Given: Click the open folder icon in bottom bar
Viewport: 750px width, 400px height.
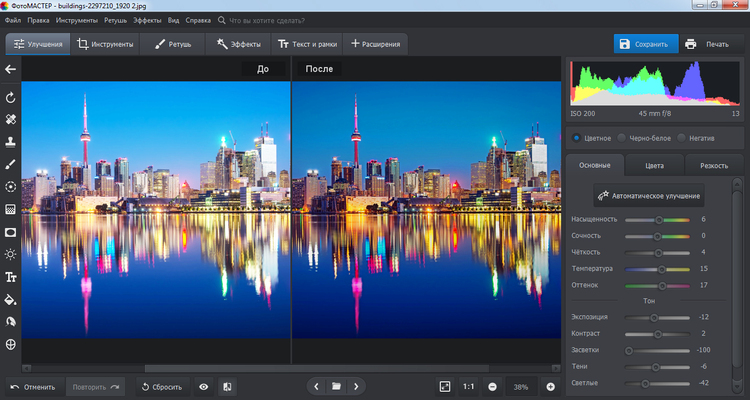Looking at the screenshot, I should pos(337,386).
